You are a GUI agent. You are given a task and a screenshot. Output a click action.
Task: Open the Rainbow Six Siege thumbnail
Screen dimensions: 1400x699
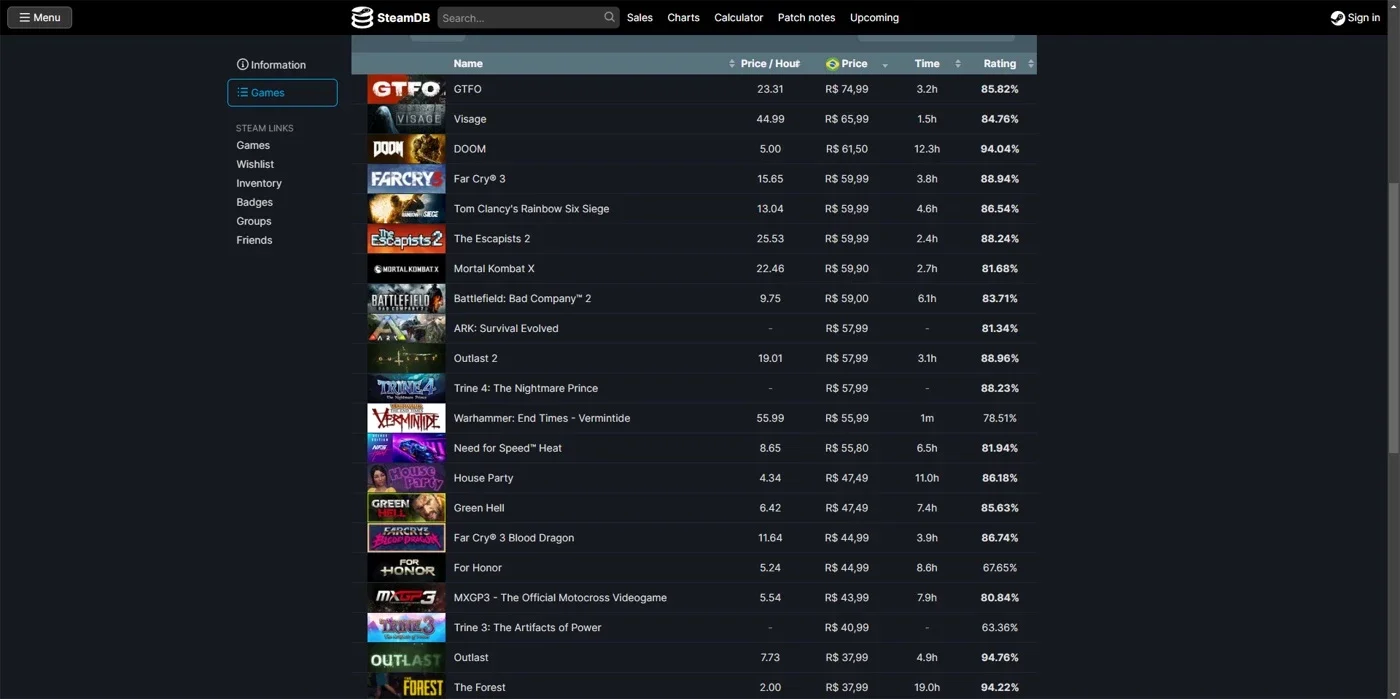406,209
